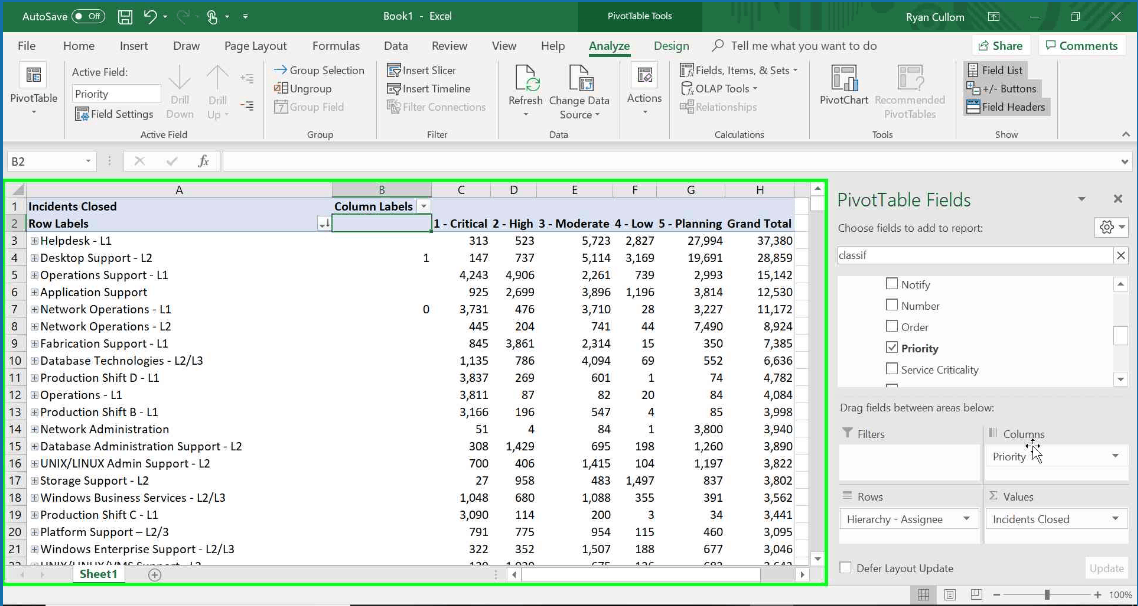The height and width of the screenshot is (606, 1138).
Task: Check the Service Criticality field
Action: click(892, 369)
